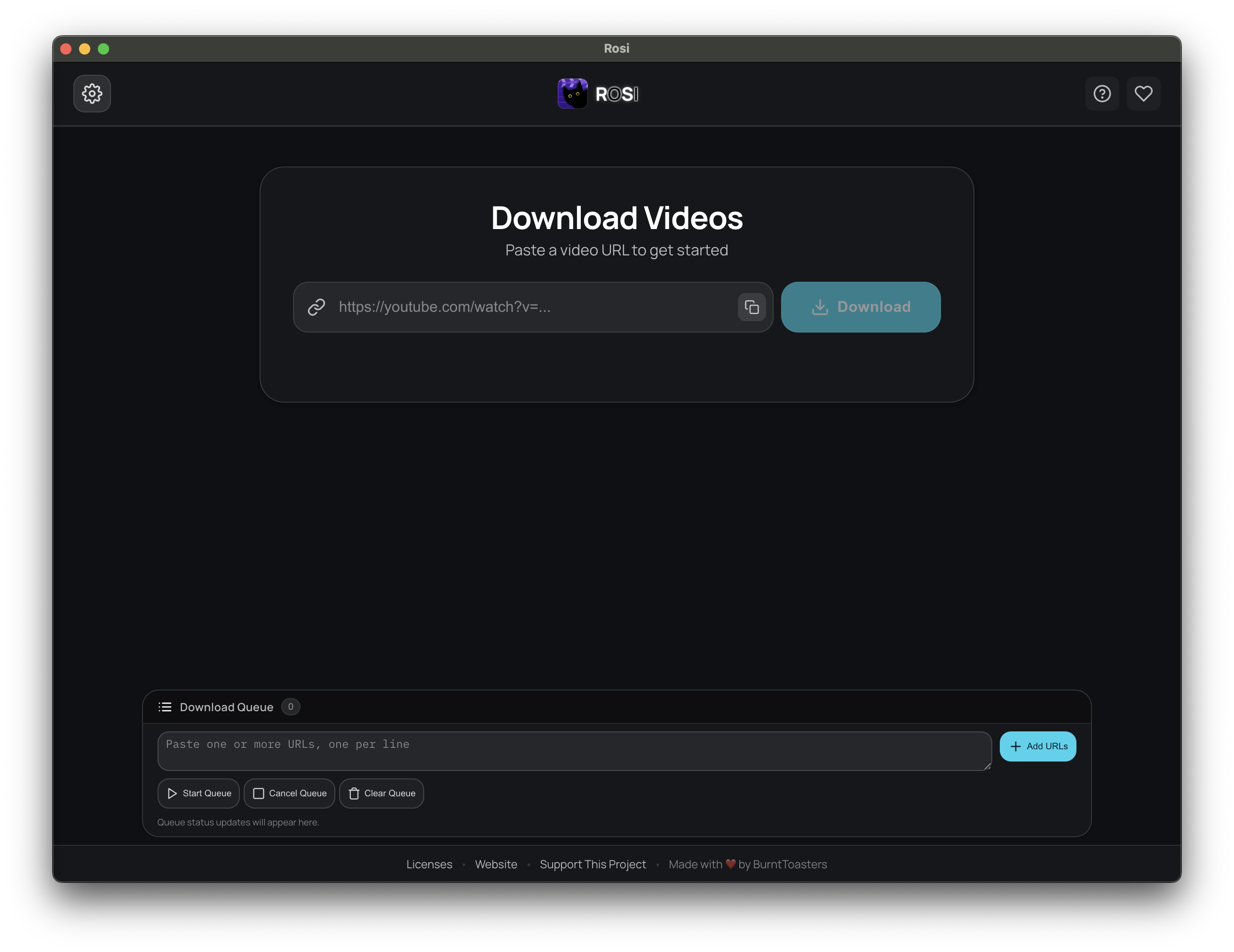Click the Add URLs button
This screenshot has height=952, width=1234.
1037,746
